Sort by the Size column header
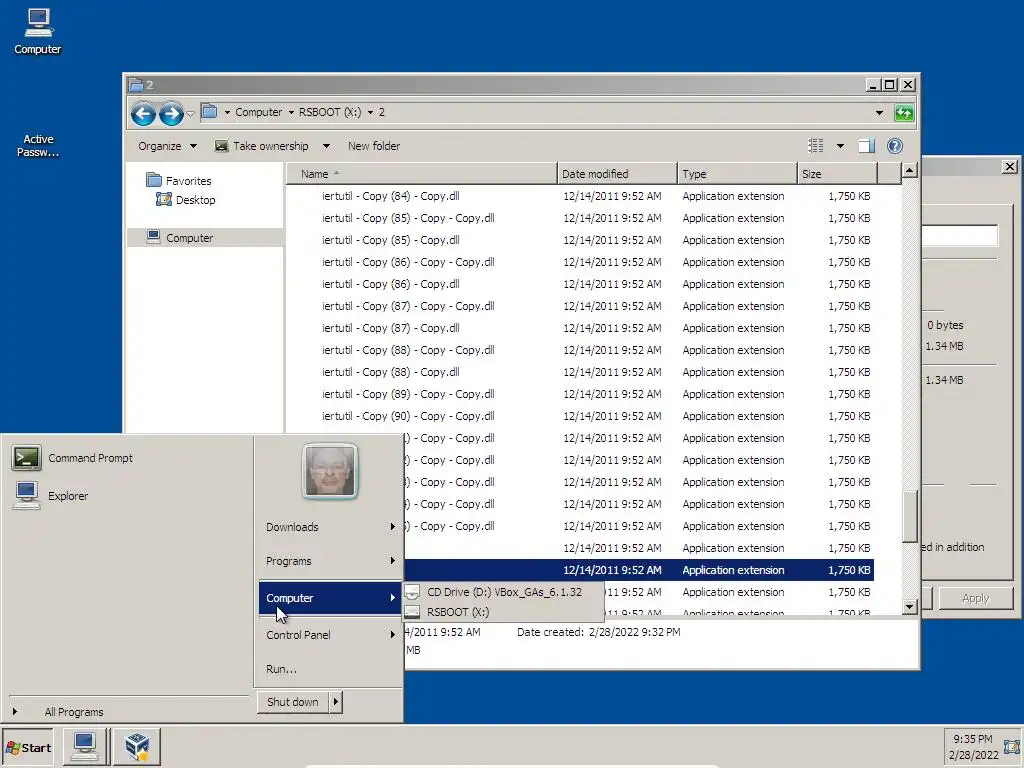The height and width of the screenshot is (768, 1024). pos(837,174)
